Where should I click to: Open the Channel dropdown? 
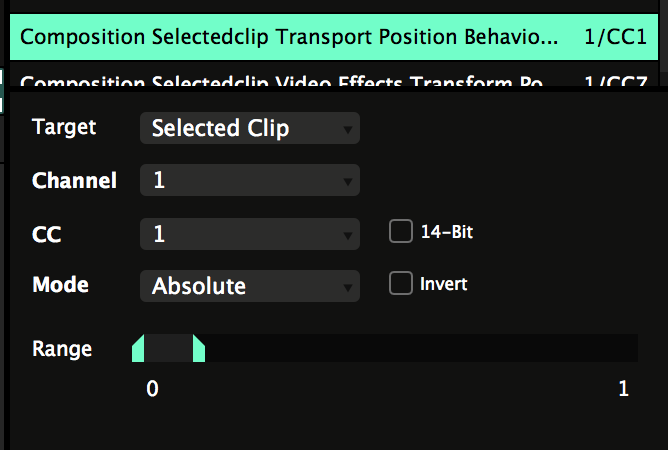point(249,181)
